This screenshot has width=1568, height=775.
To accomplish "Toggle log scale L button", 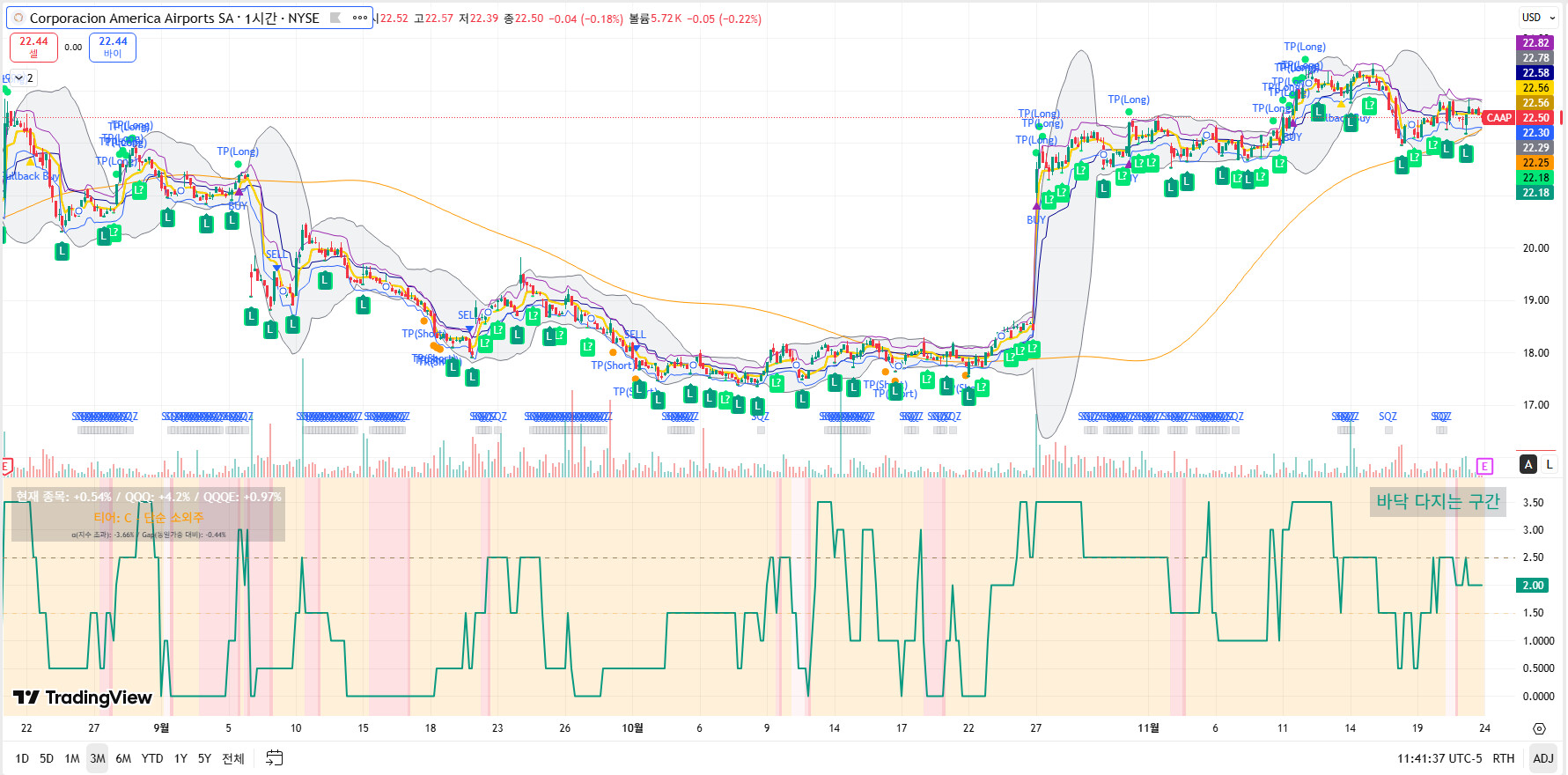I will tap(1550, 464).
